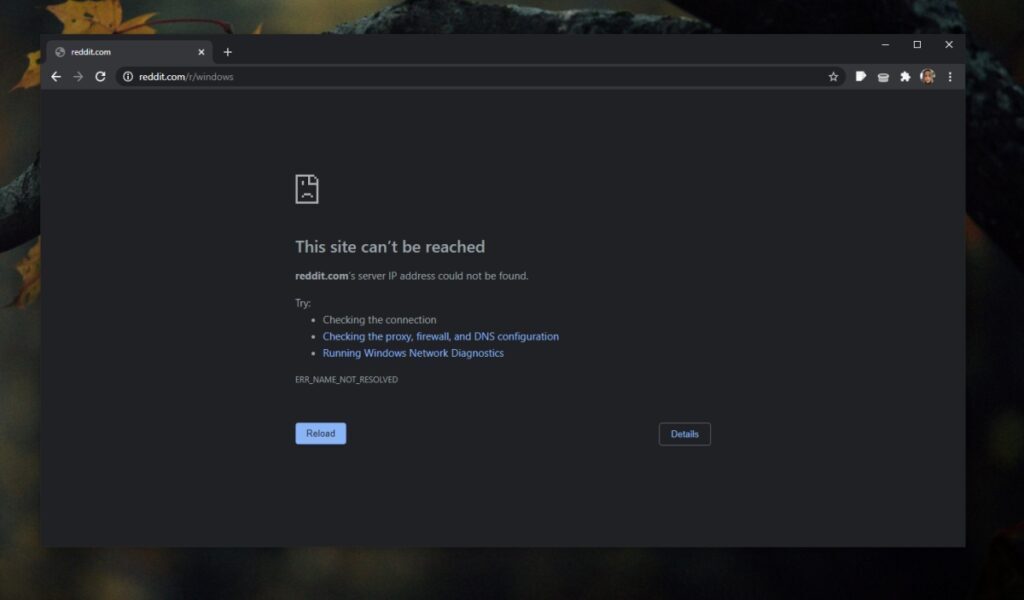
Task: Click the Reload button
Action: tap(320, 433)
